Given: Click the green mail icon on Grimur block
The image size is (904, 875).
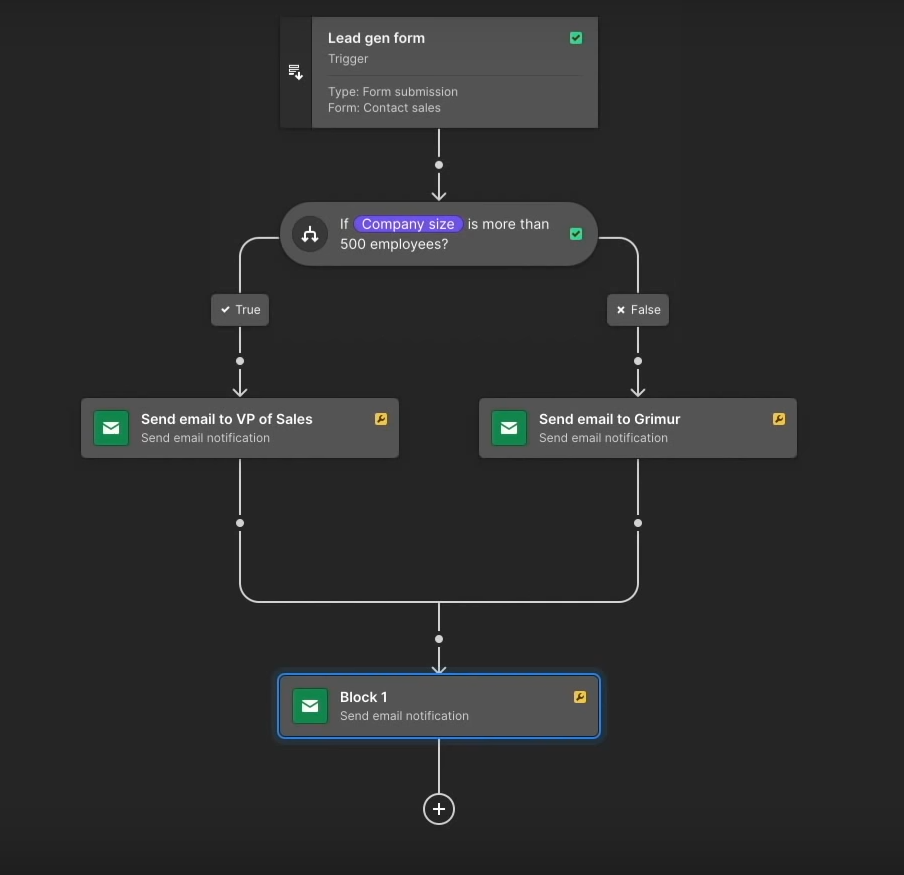Looking at the screenshot, I should [x=509, y=428].
